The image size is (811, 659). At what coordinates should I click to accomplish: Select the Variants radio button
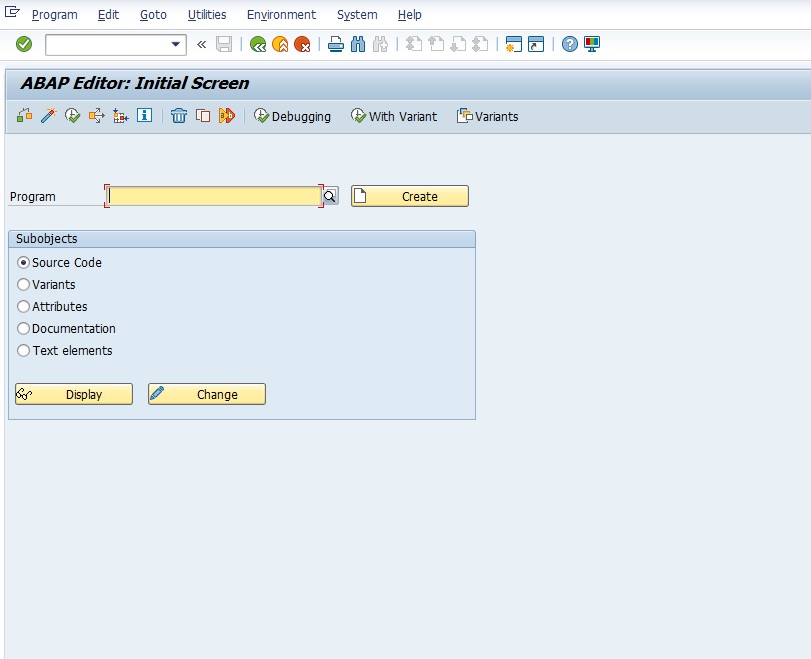tap(22, 284)
